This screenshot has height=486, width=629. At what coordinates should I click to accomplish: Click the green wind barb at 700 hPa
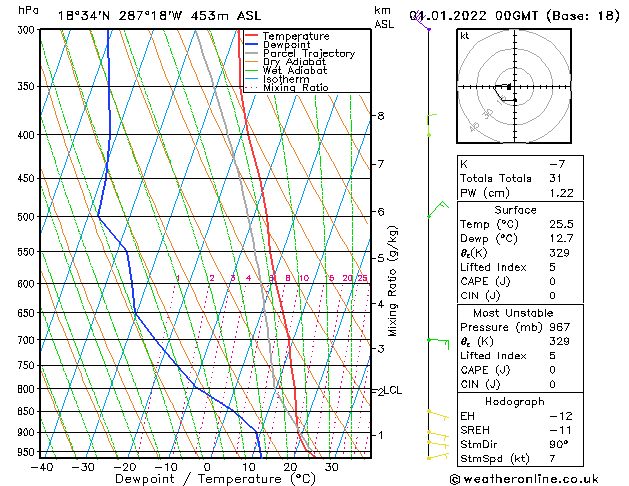click(435, 341)
